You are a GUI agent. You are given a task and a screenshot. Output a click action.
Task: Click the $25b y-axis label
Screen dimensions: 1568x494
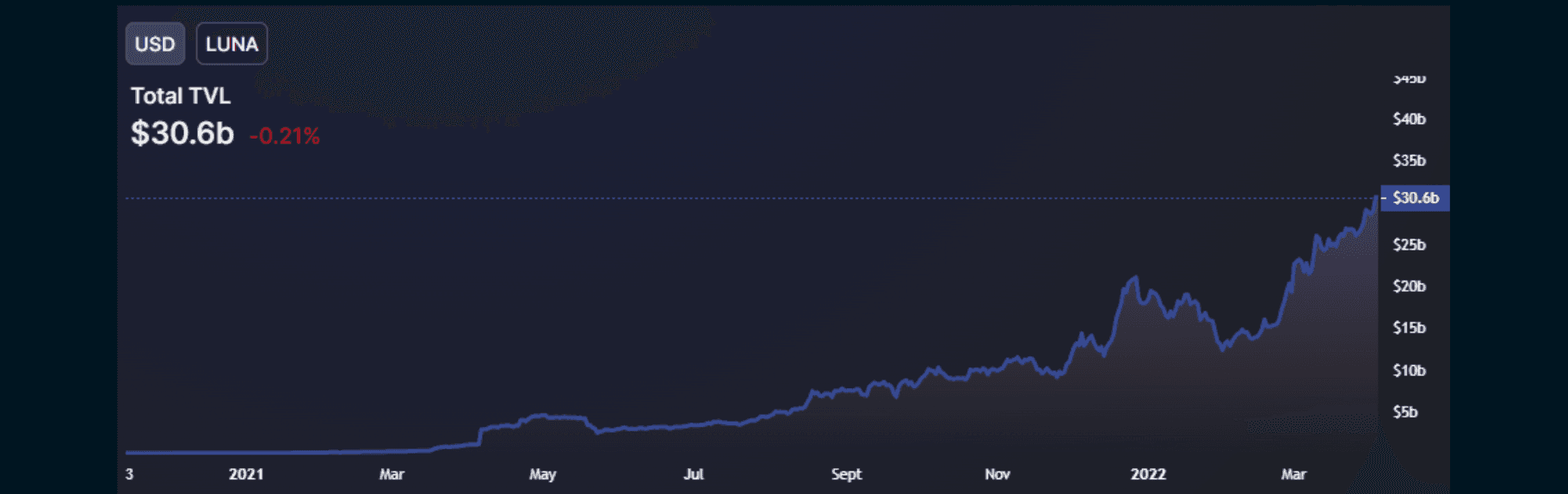click(x=1409, y=244)
